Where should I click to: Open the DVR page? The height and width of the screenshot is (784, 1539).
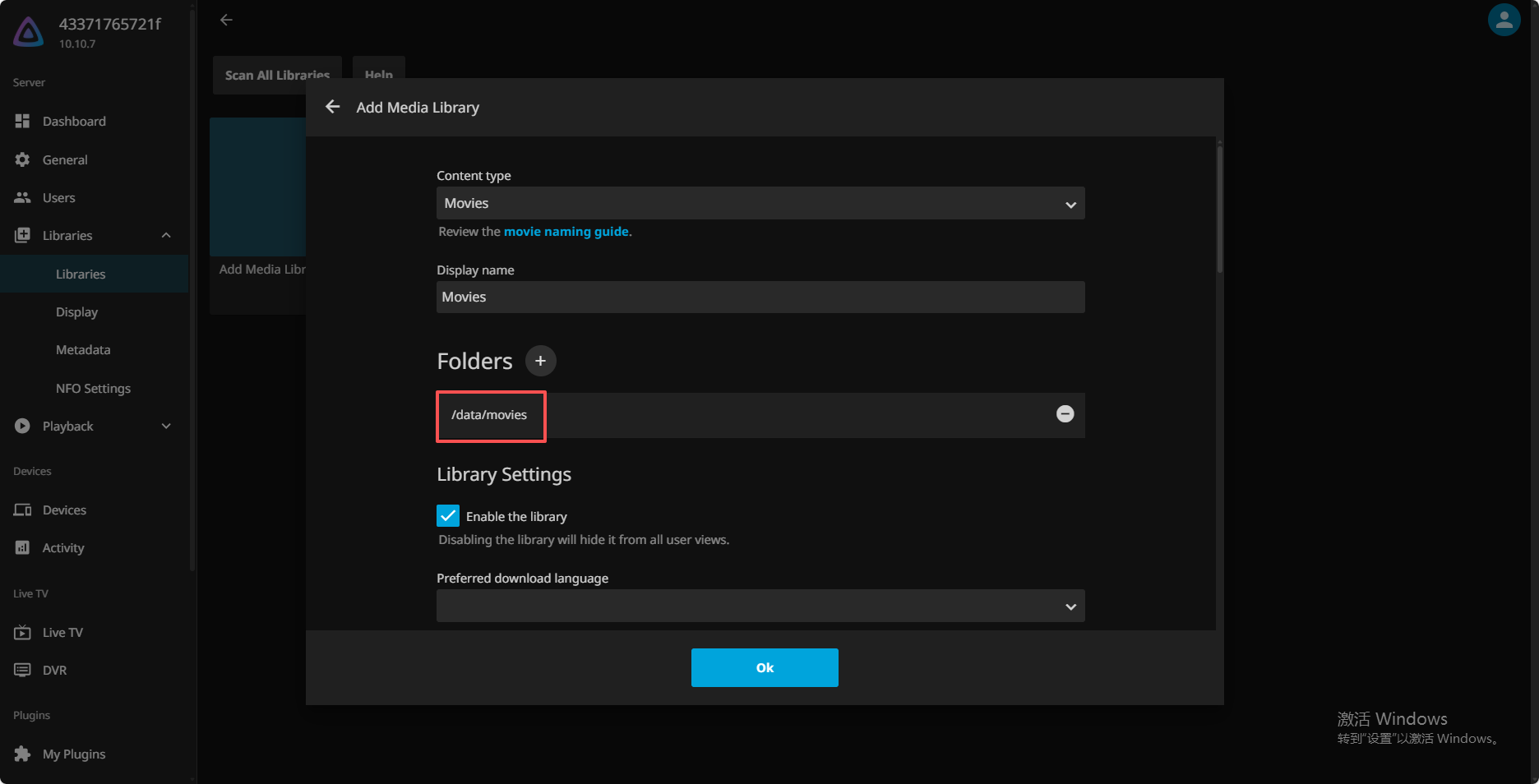point(95,670)
